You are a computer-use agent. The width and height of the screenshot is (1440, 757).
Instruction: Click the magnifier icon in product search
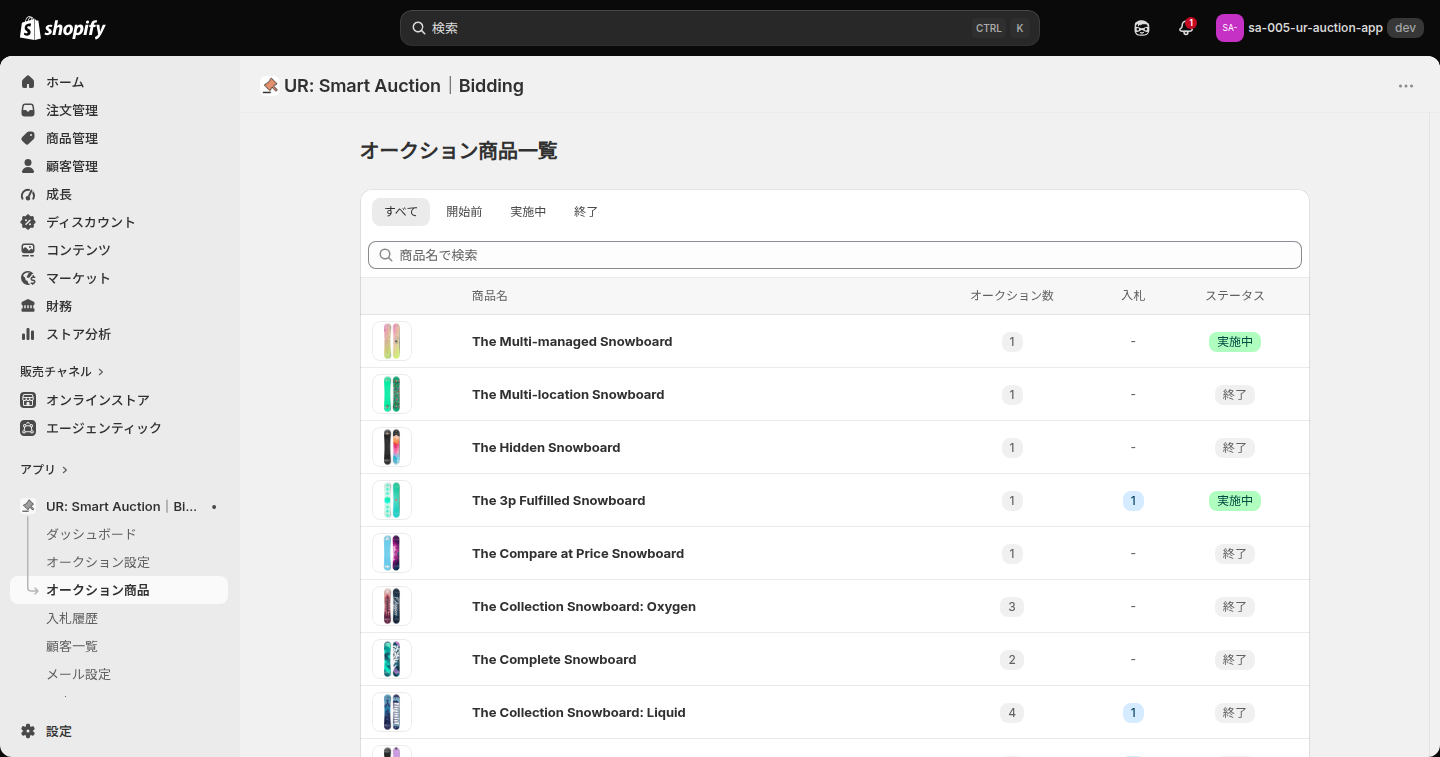[386, 255]
